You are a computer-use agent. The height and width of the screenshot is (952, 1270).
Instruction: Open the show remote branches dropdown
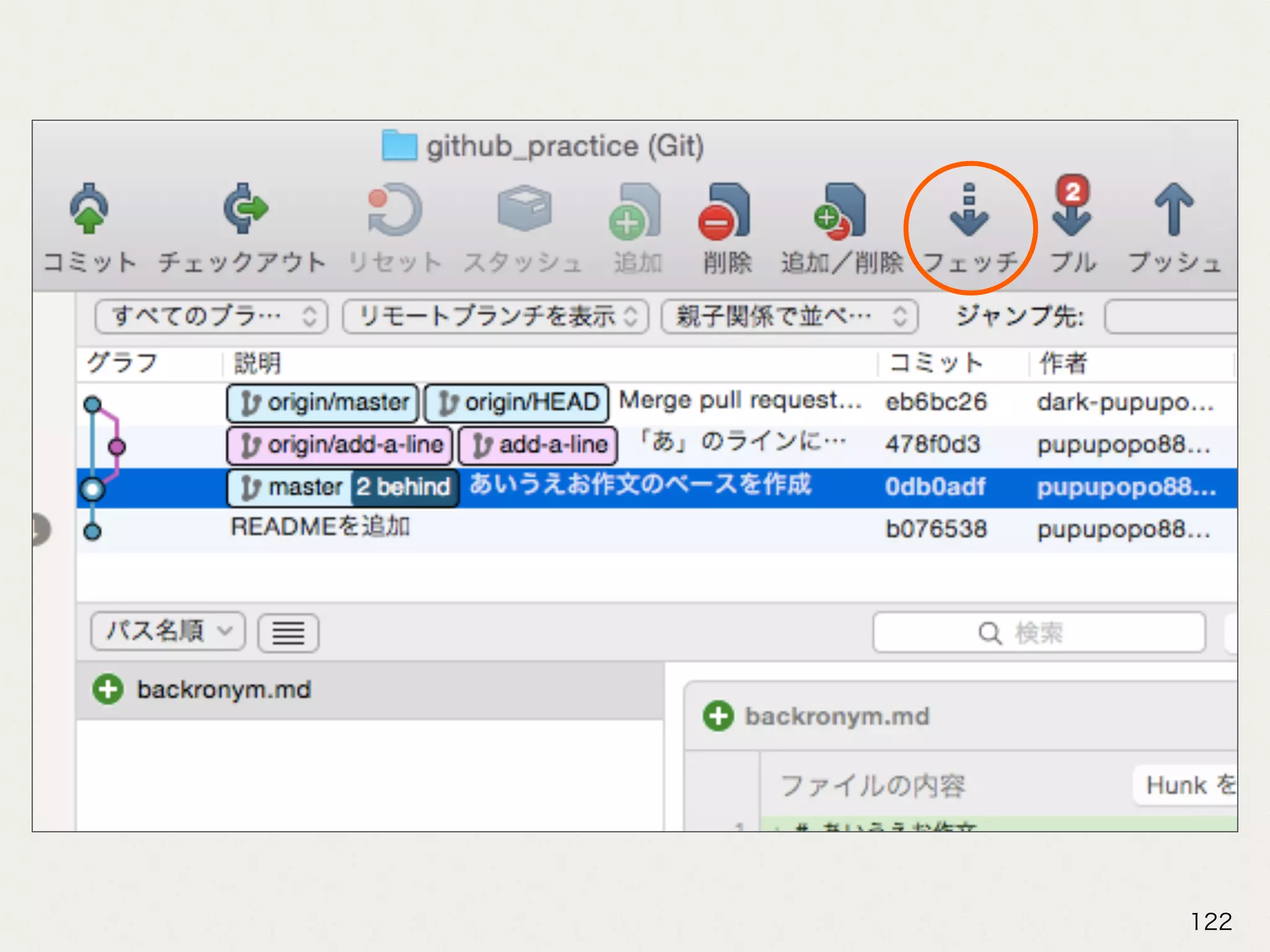pyautogui.click(x=495, y=317)
